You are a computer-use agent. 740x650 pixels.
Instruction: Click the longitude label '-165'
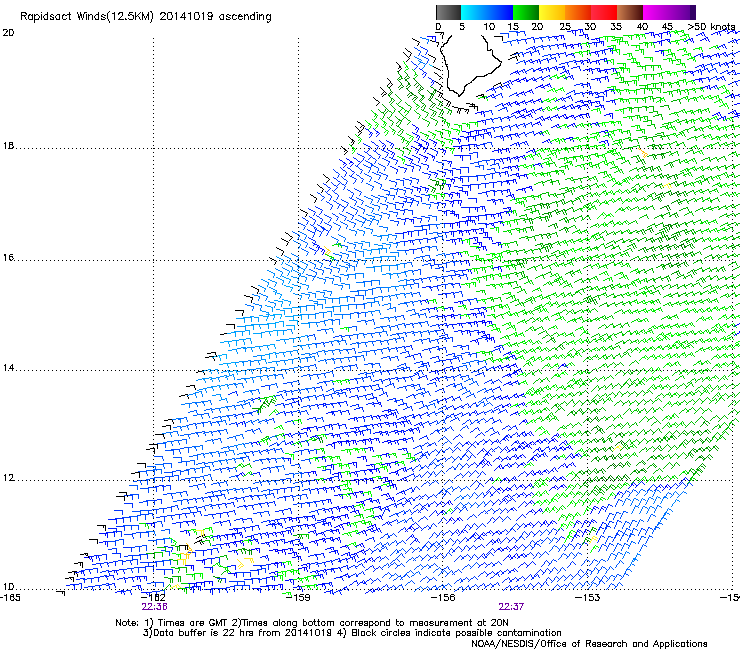pyautogui.click(x=10, y=598)
